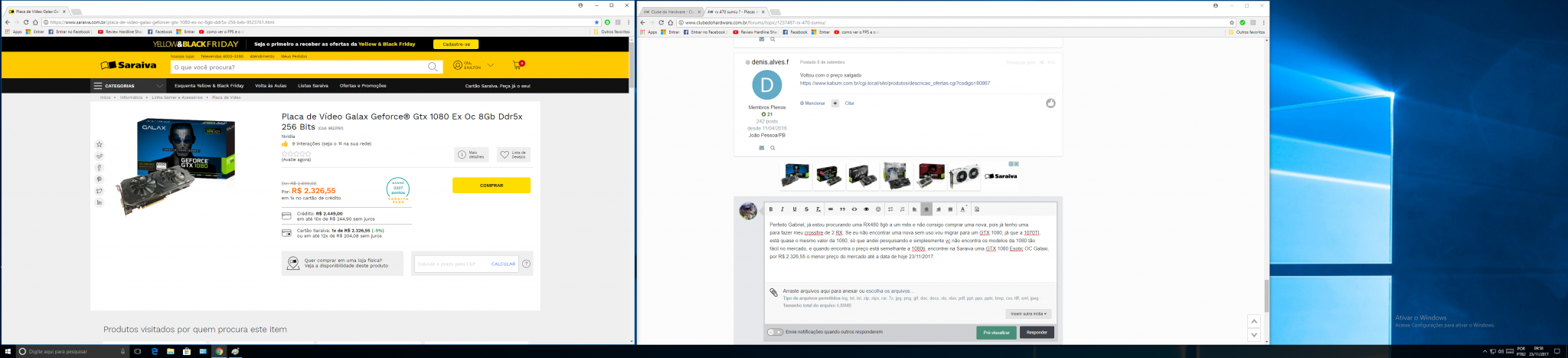Share the product on LinkedIn from the sidebar
The image size is (1568, 358).
click(99, 202)
